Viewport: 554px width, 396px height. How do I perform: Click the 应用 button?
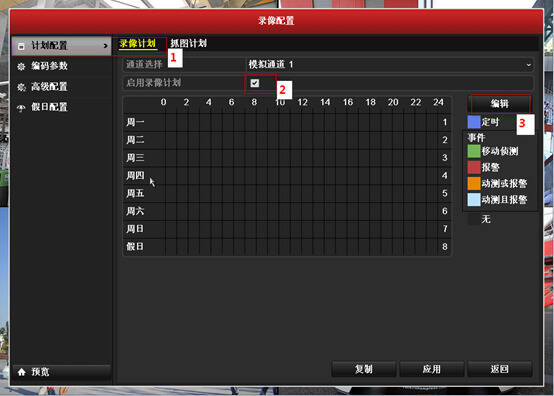pos(431,369)
